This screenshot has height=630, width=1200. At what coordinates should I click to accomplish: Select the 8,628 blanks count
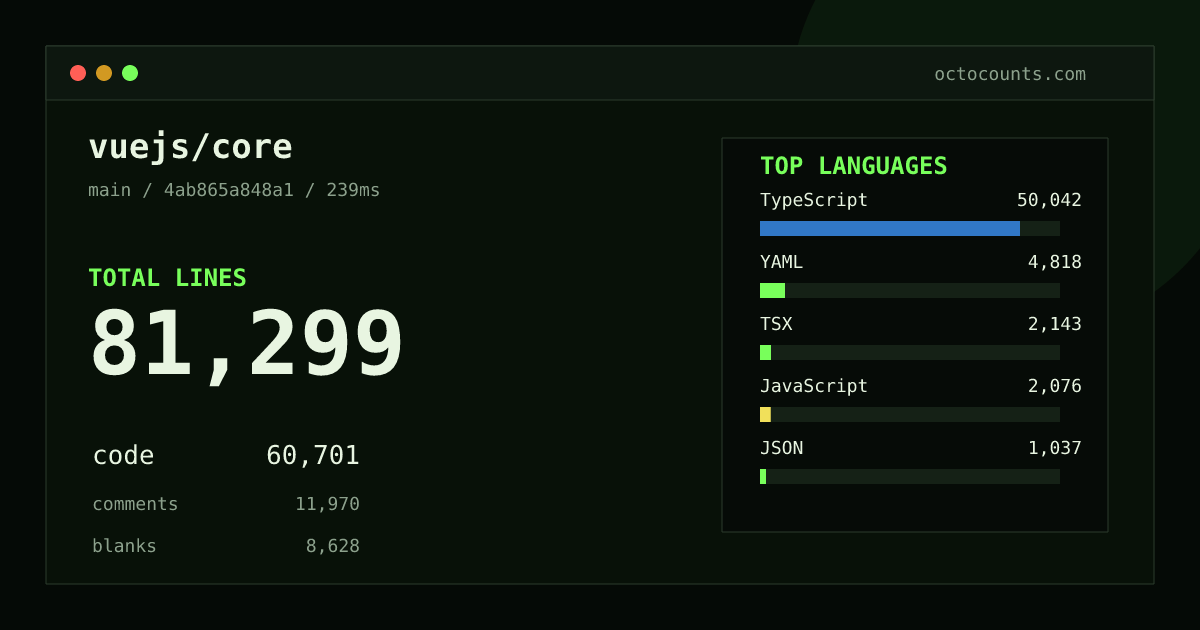[332, 546]
